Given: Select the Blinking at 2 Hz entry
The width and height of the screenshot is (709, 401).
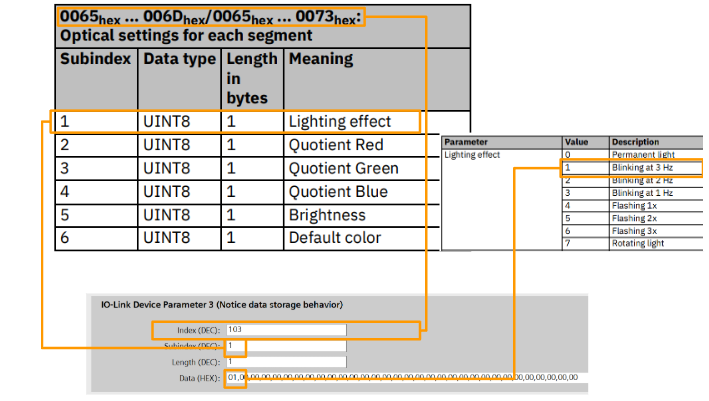Looking at the screenshot, I should [641, 179].
